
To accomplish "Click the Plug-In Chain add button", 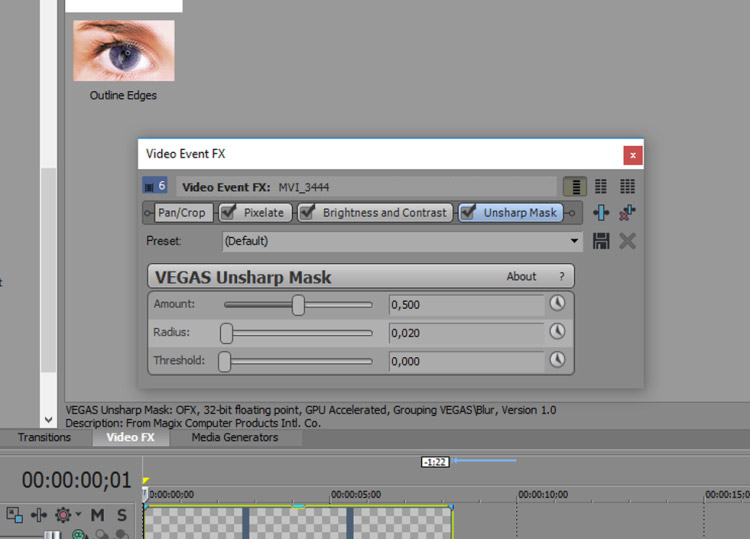I will [x=601, y=213].
